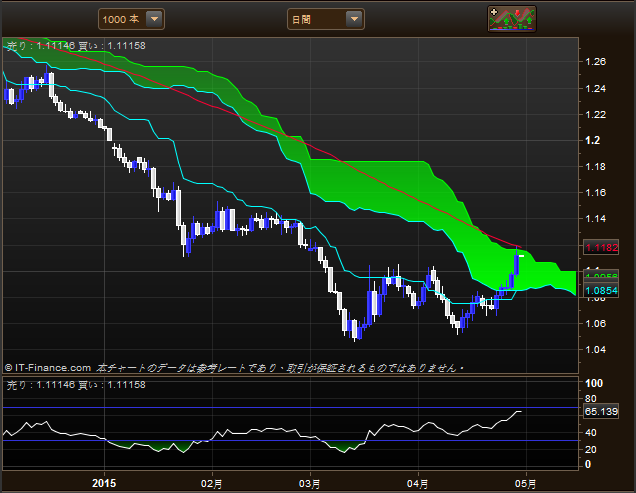Select the main chart bid/ask quote text
This screenshot has width=636, height=493.
[76, 46]
